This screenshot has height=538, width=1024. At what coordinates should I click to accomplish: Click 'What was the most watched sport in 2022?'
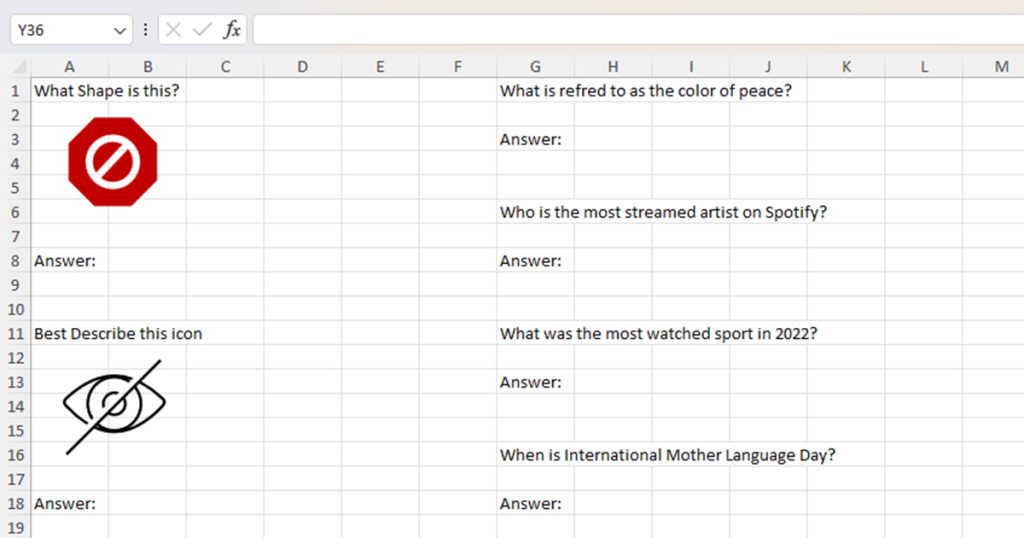coord(658,334)
